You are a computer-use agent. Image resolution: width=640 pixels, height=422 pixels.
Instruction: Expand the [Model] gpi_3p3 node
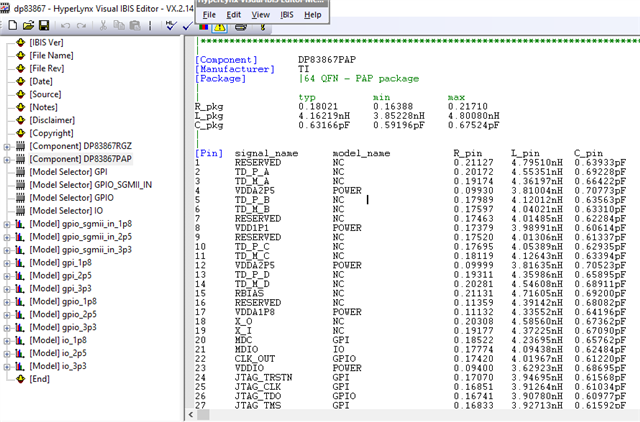click(x=7, y=289)
